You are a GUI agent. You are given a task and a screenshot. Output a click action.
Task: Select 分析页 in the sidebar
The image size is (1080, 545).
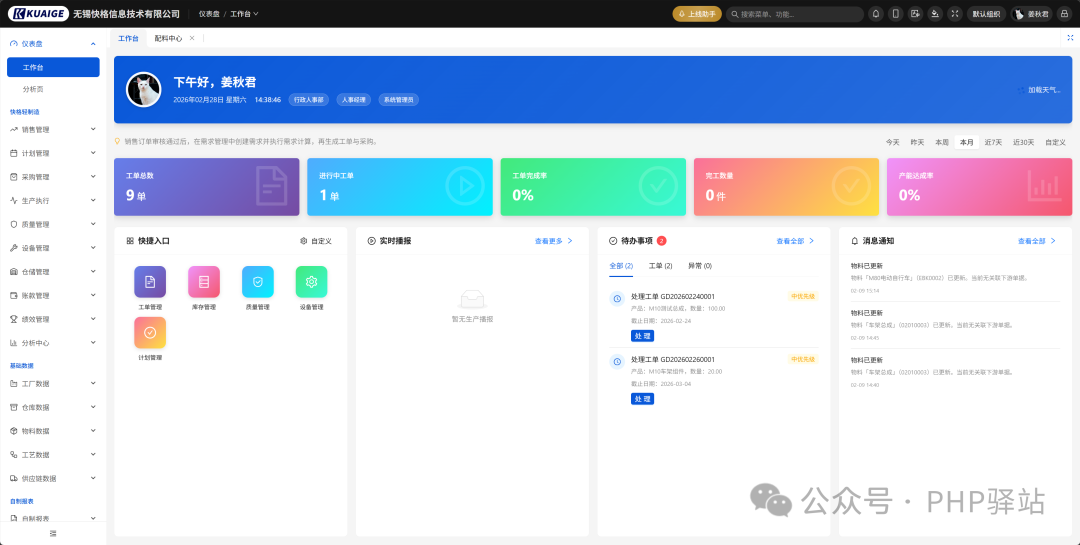click(x=53, y=90)
